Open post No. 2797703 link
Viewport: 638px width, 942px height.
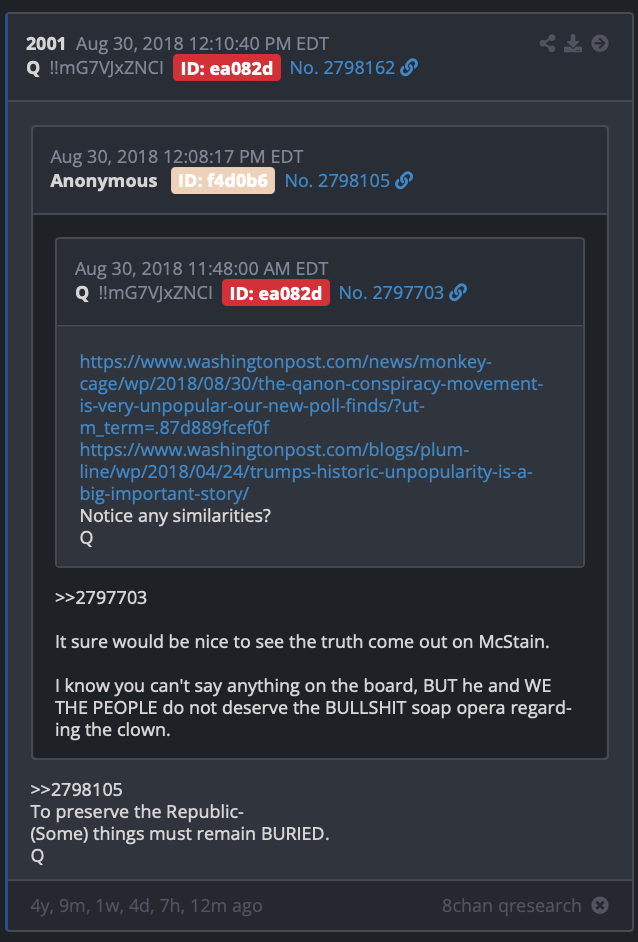coord(392,293)
